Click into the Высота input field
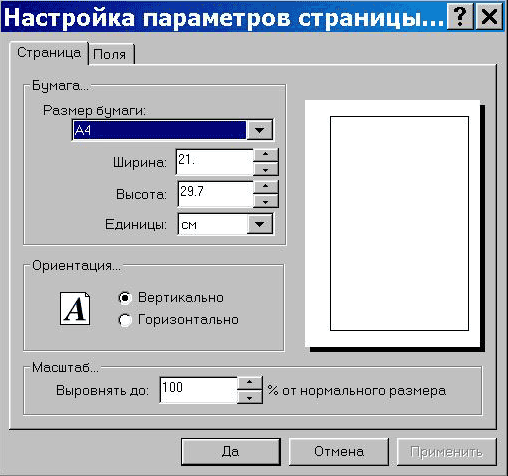 pyautogui.click(x=215, y=194)
